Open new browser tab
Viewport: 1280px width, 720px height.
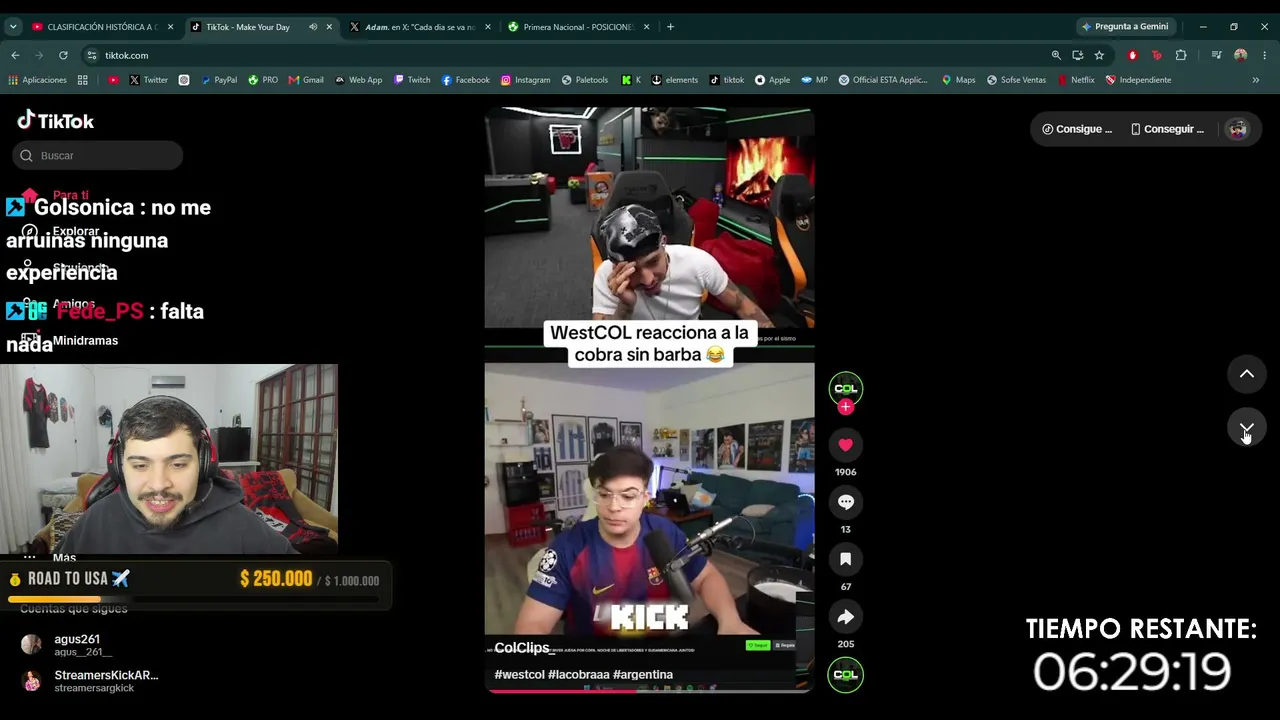coord(670,27)
